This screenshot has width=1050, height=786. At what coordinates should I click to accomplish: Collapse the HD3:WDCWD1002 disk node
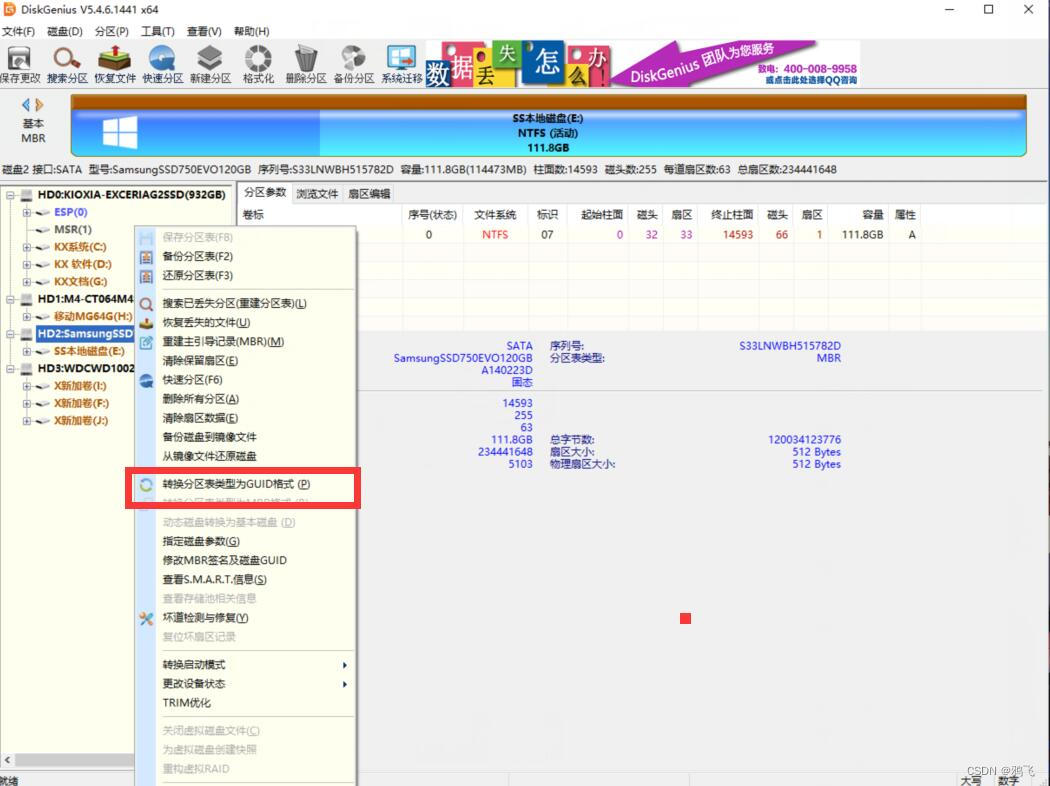pyautogui.click(x=11, y=369)
